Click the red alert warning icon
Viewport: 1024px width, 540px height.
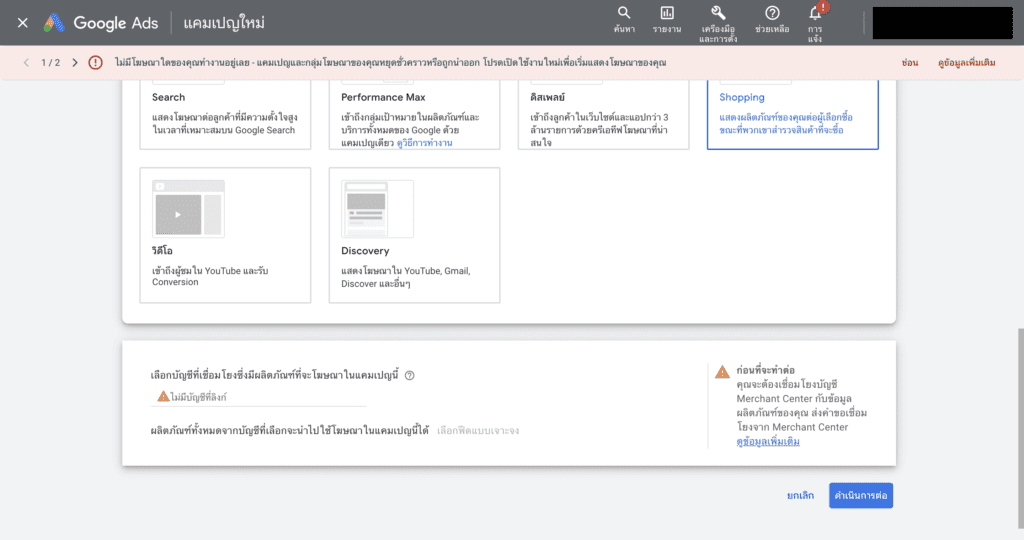click(95, 63)
